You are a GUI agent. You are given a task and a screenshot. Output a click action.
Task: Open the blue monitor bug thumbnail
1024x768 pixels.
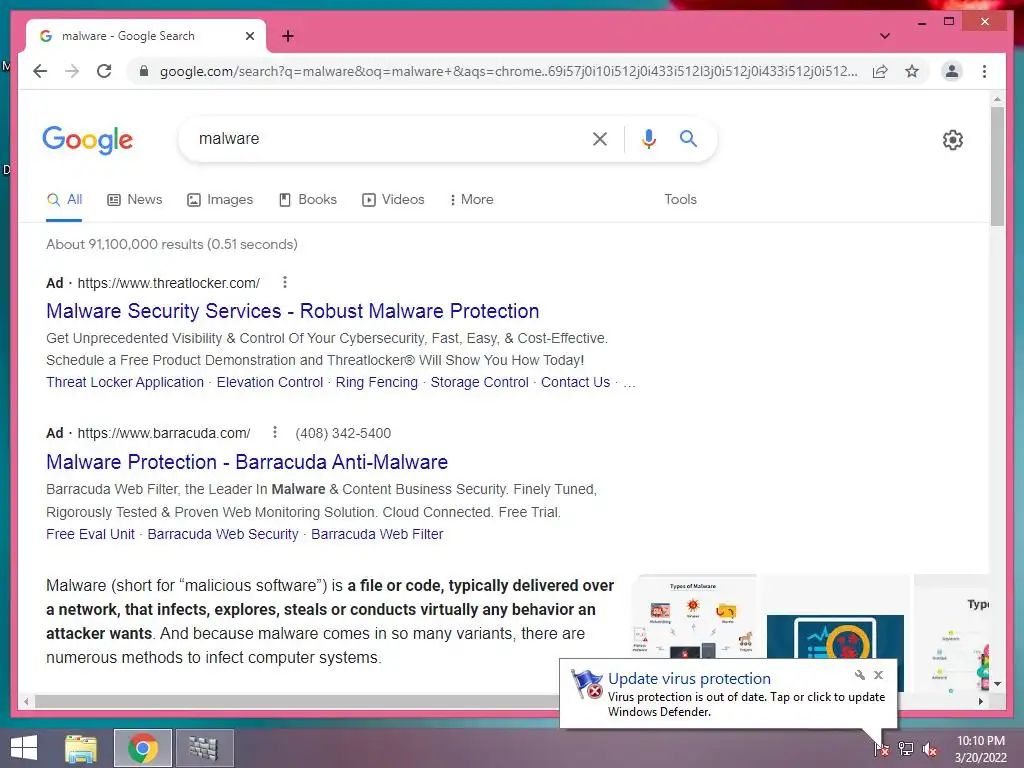point(835,637)
